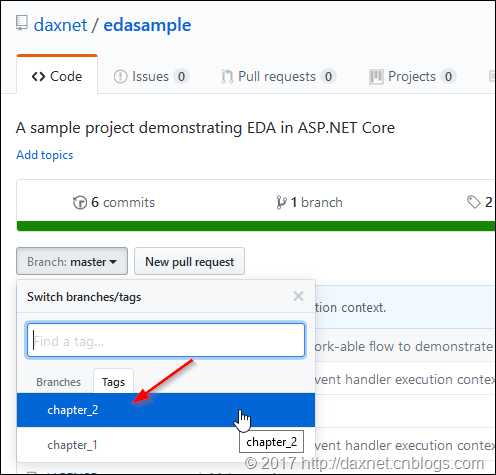
Task: Switch to the Branches tab in popup
Action: [x=58, y=382]
